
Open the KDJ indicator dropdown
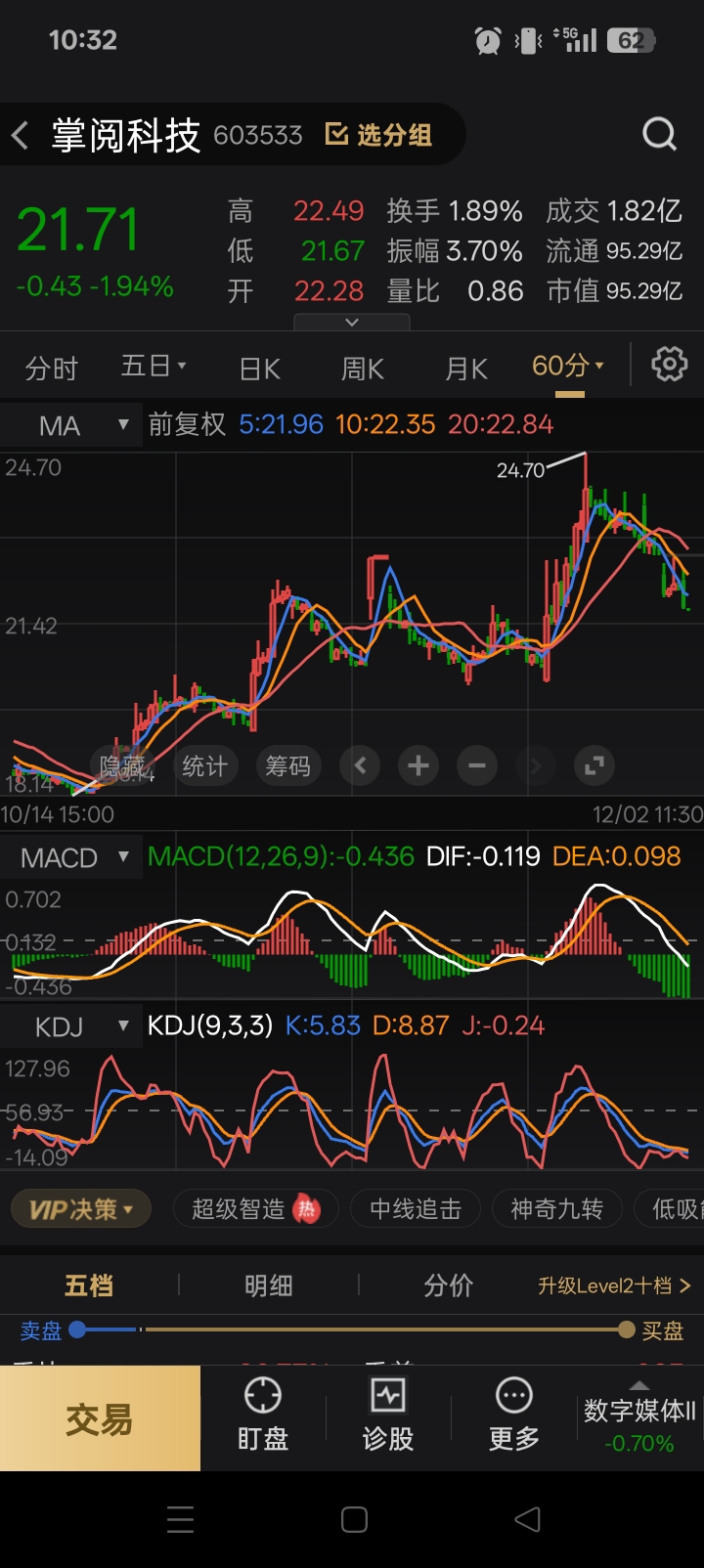pos(71,1026)
